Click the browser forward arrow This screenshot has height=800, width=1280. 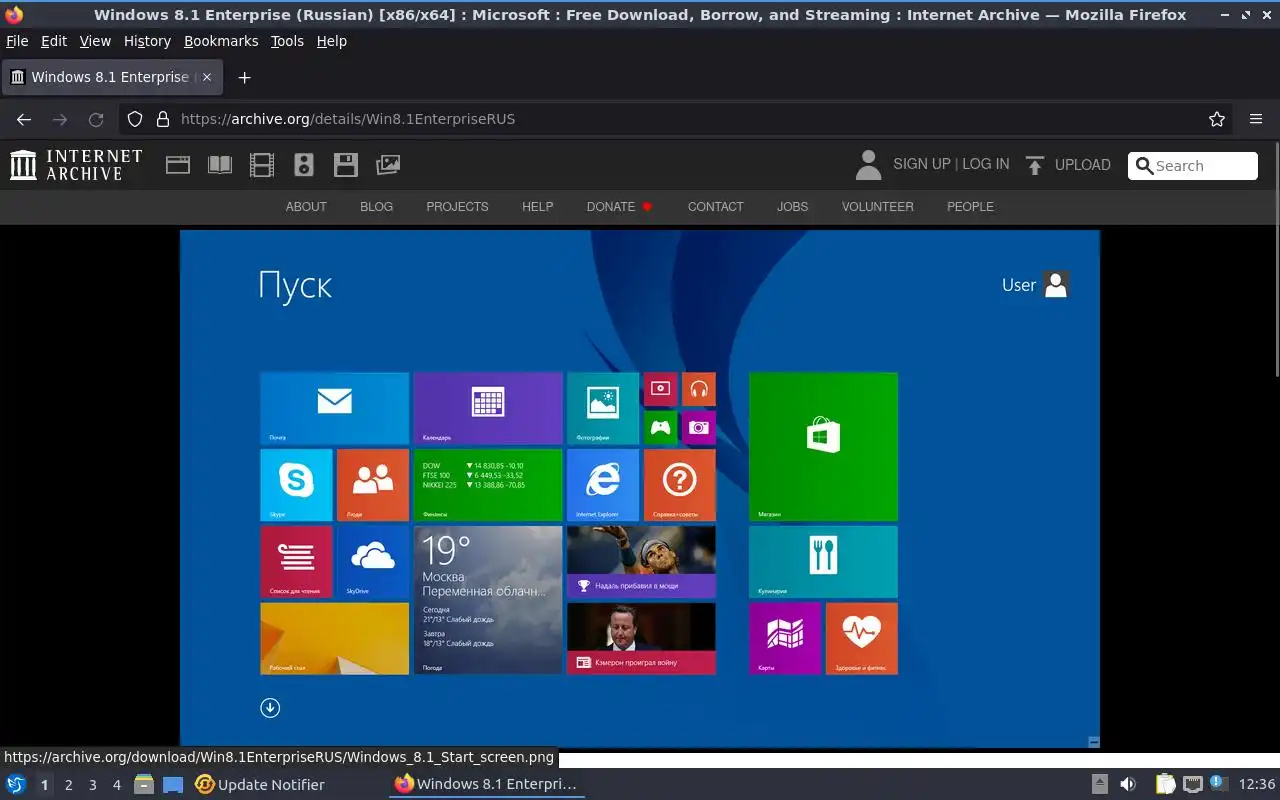[60, 119]
